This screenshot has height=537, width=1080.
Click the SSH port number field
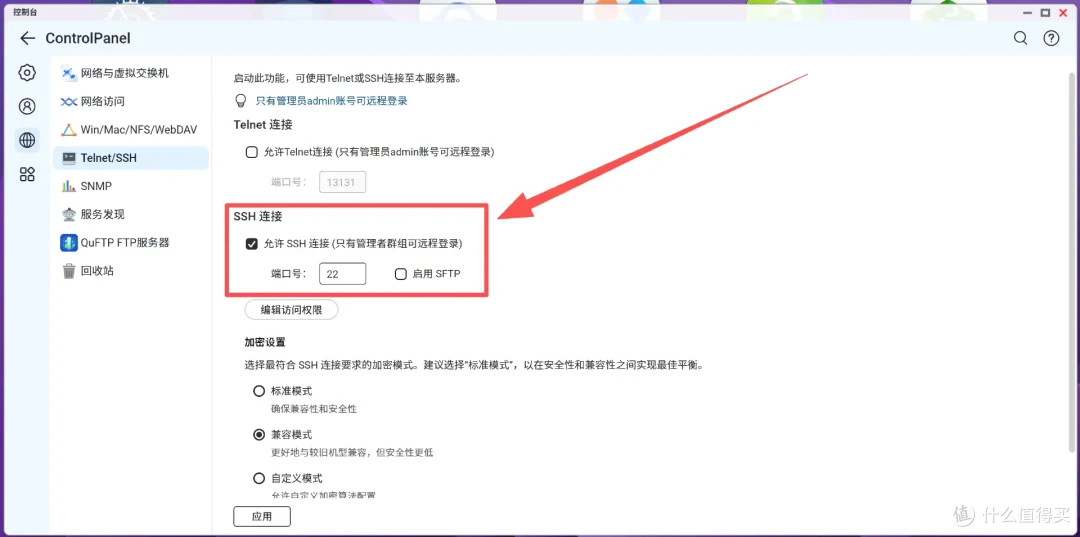click(342, 273)
